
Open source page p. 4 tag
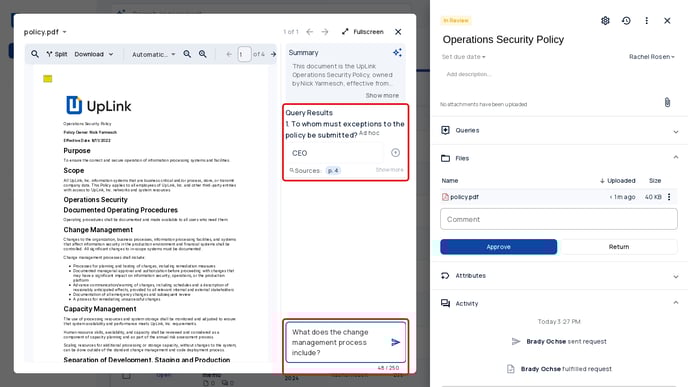(333, 170)
